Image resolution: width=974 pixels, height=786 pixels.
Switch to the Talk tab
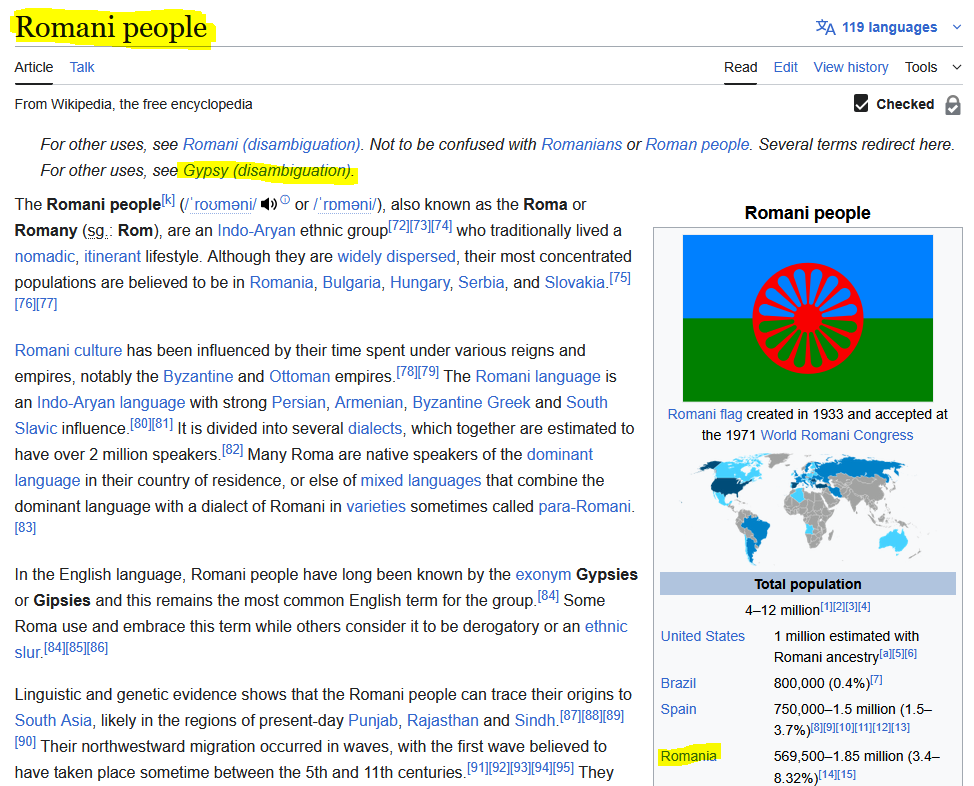tap(82, 67)
